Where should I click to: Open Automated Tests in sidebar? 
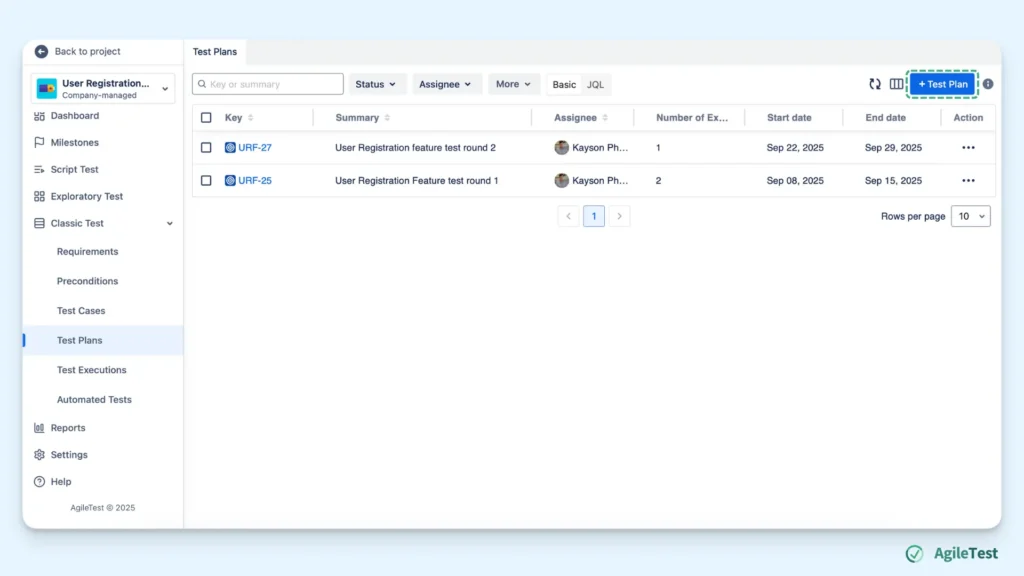click(94, 400)
